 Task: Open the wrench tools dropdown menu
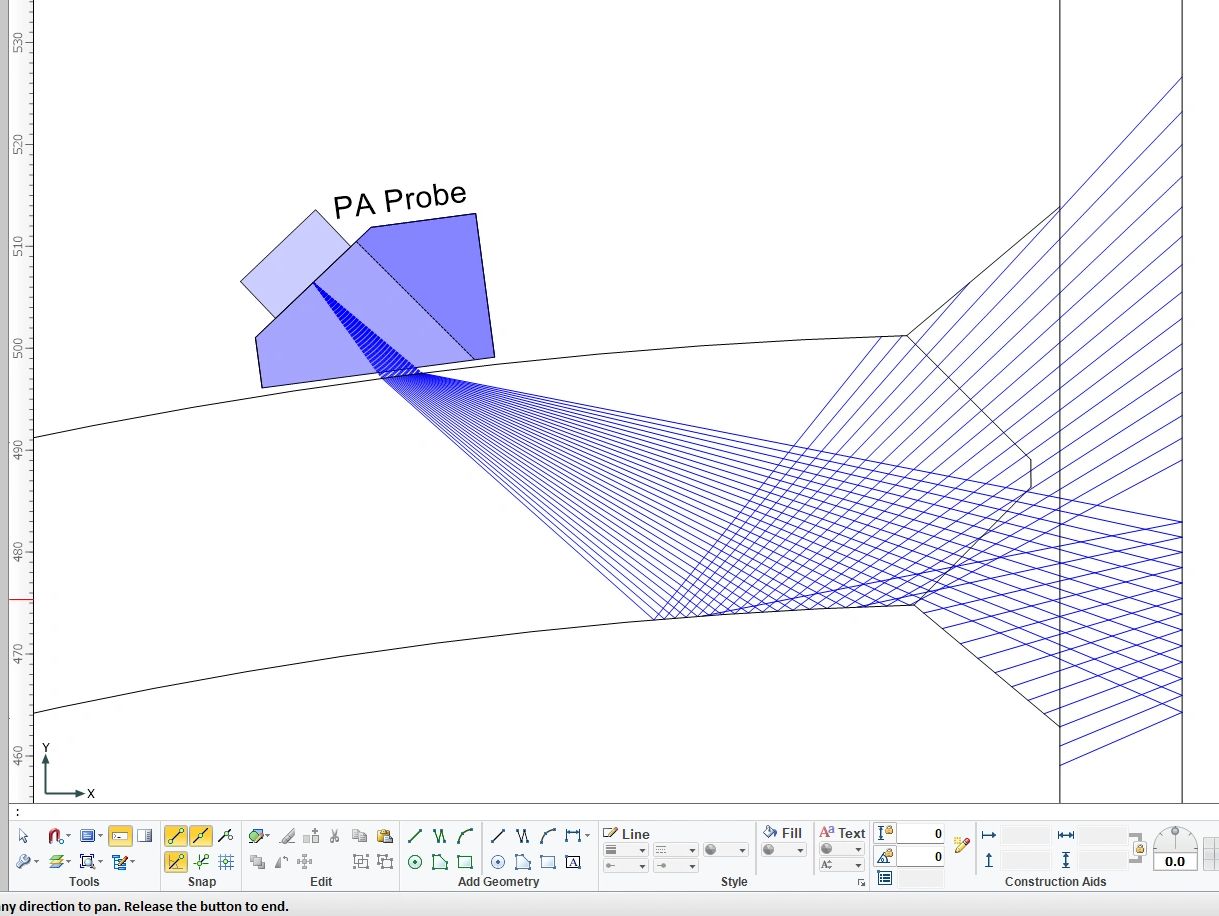click(x=28, y=862)
